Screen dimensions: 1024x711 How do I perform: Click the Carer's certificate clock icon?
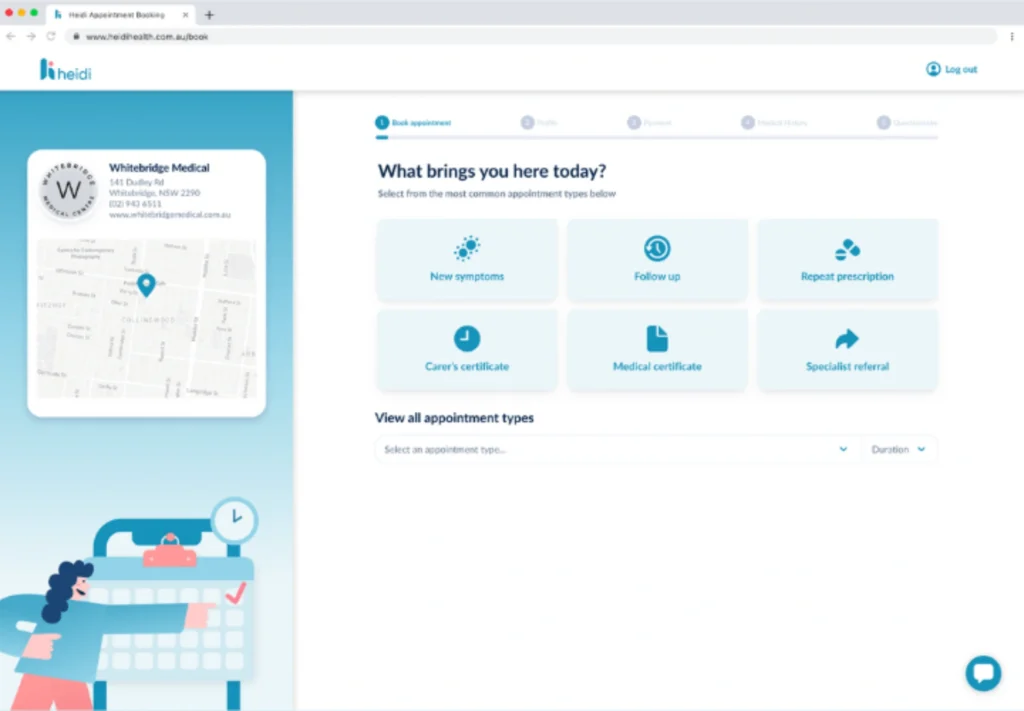point(467,338)
